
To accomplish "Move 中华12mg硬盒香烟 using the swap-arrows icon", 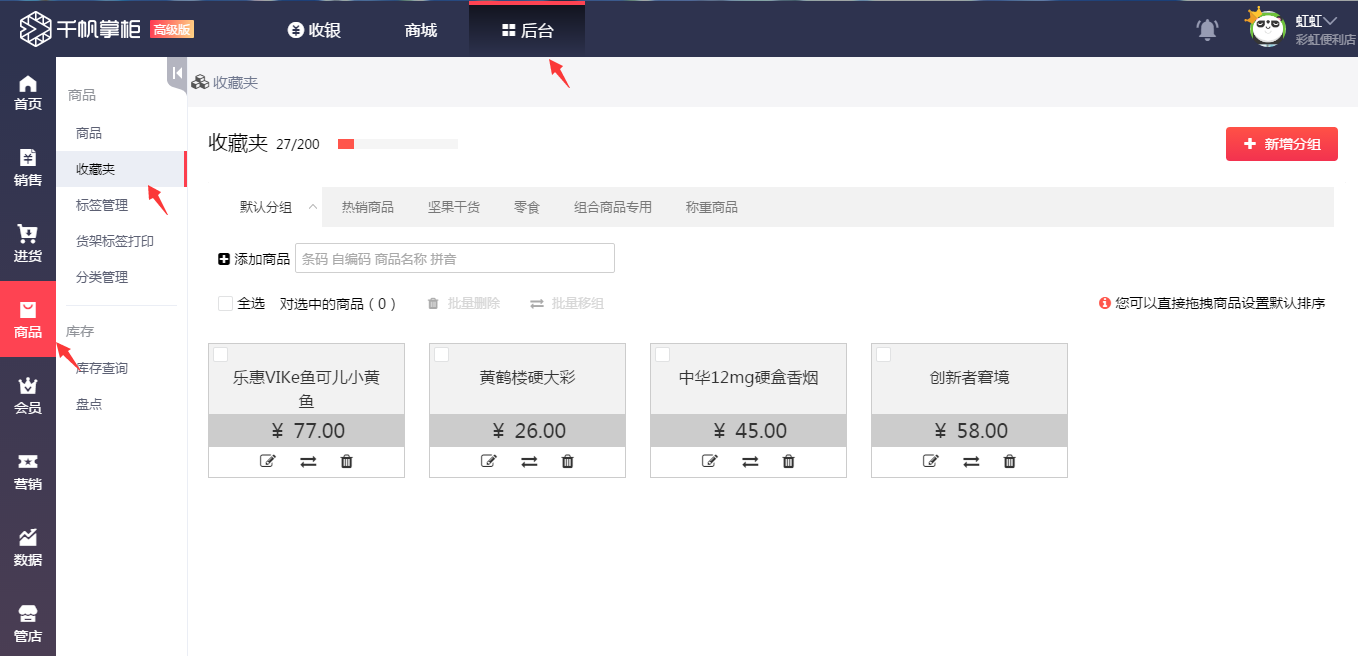I will 750,461.
